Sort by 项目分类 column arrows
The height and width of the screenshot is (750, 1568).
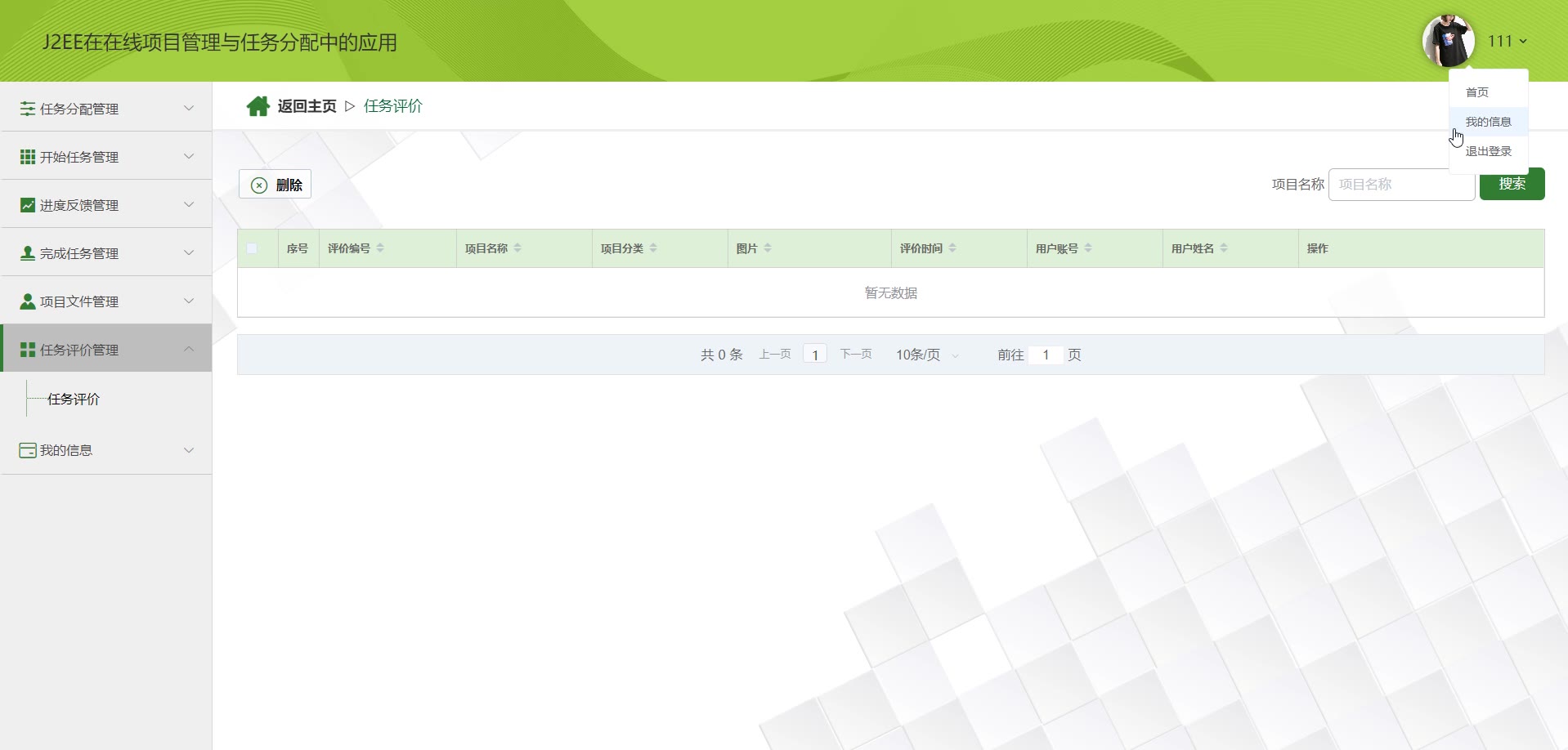653,248
